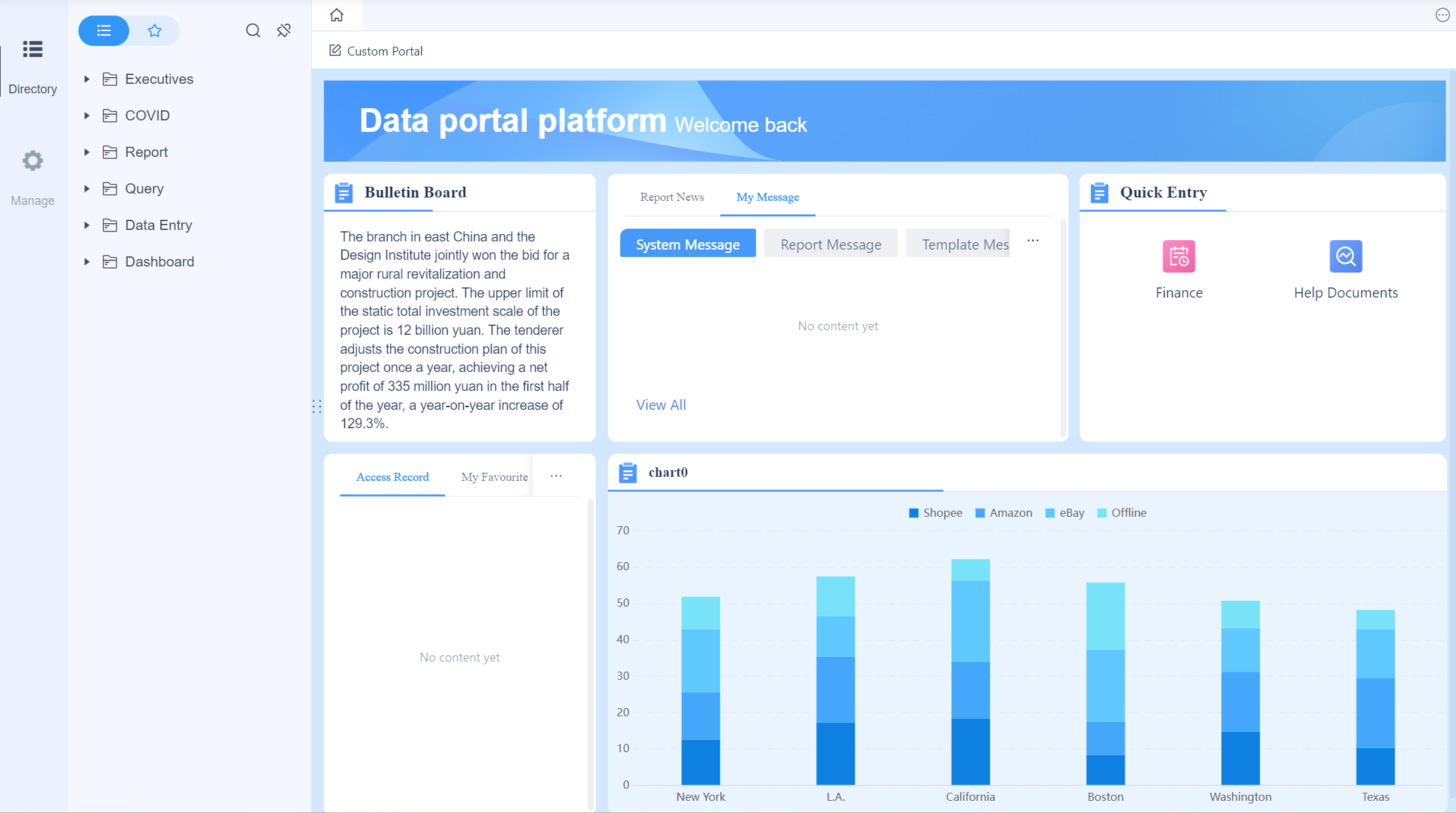Expand the Dashboard folder arrow
This screenshot has width=1456, height=813.
pos(87,262)
